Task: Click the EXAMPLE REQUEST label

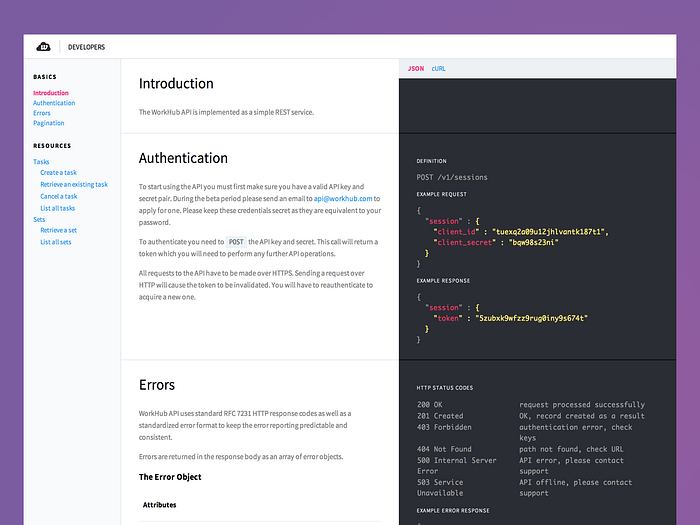Action: 441,194
